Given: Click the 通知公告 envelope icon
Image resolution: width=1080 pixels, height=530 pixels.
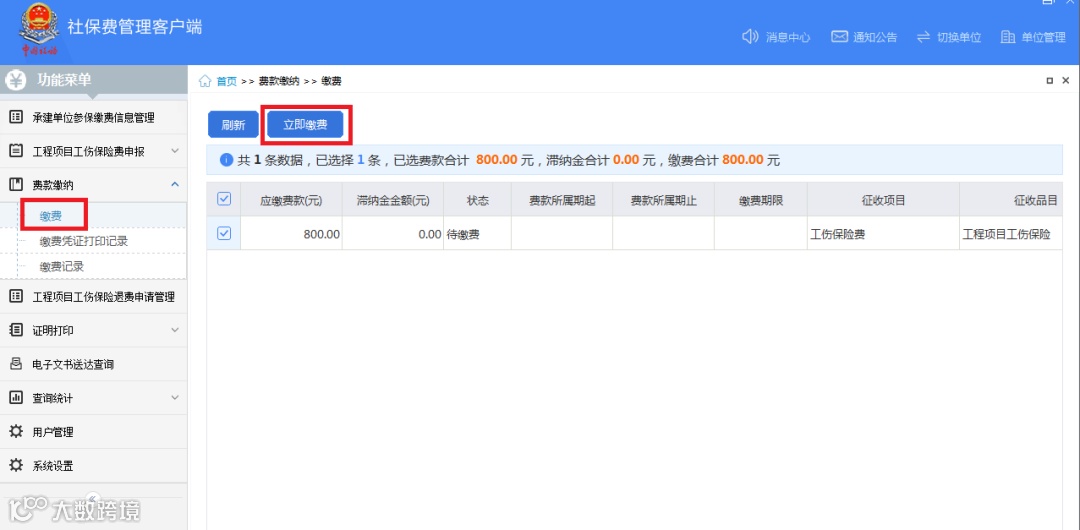Looking at the screenshot, I should tap(838, 37).
